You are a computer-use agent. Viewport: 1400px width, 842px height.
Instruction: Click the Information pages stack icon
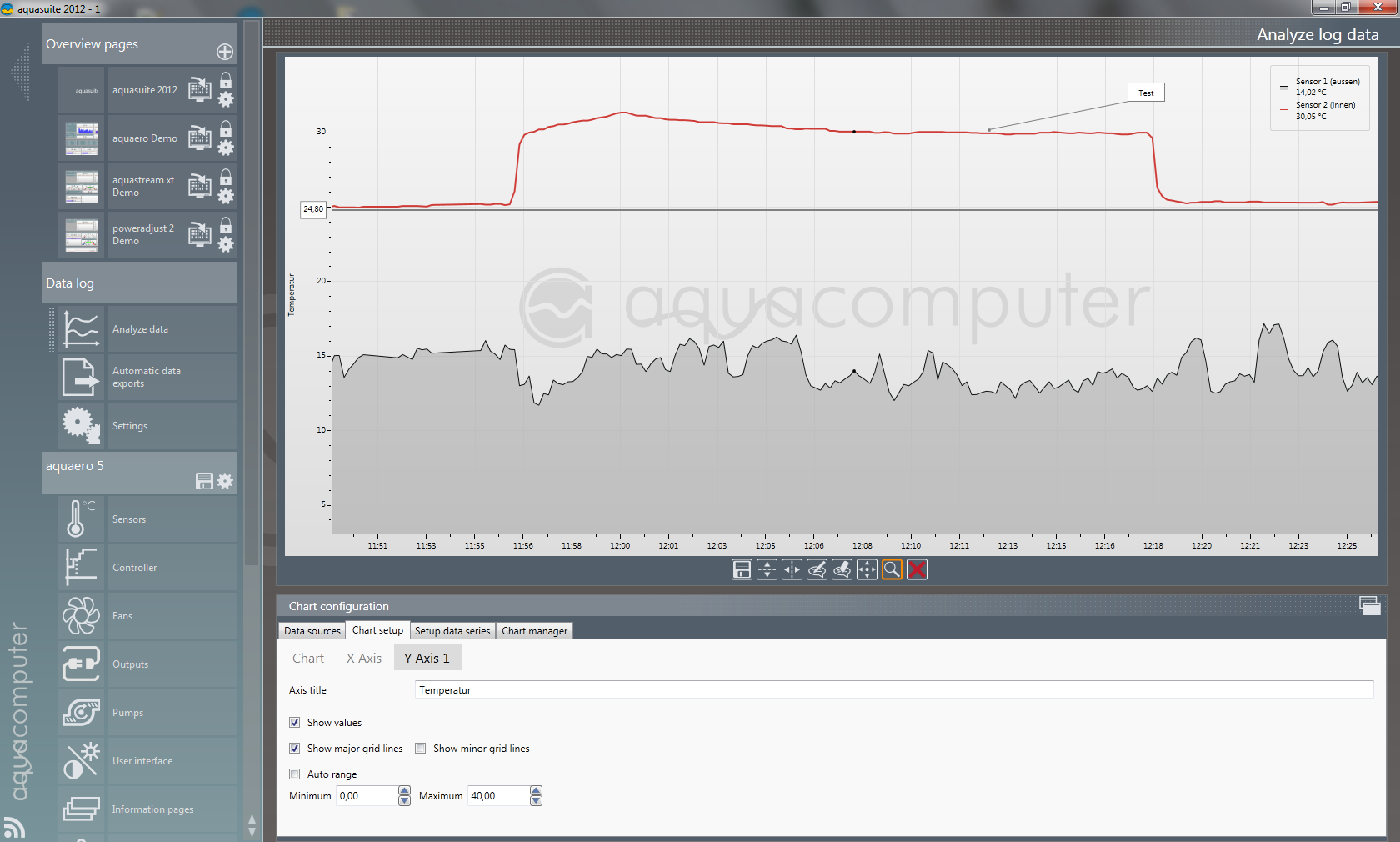(81, 809)
